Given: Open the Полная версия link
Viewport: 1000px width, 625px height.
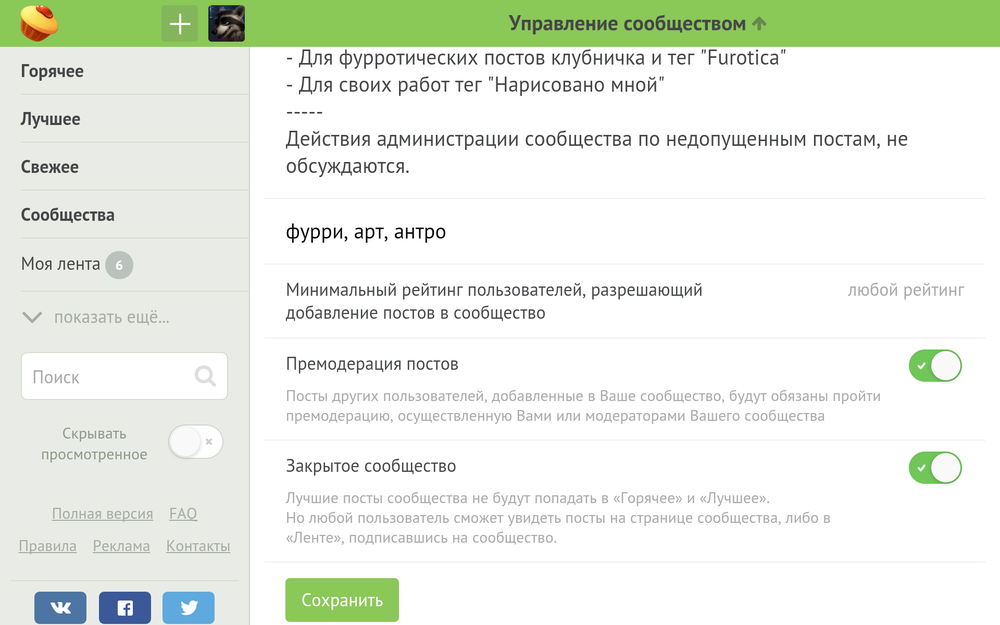Looking at the screenshot, I should coord(102,514).
